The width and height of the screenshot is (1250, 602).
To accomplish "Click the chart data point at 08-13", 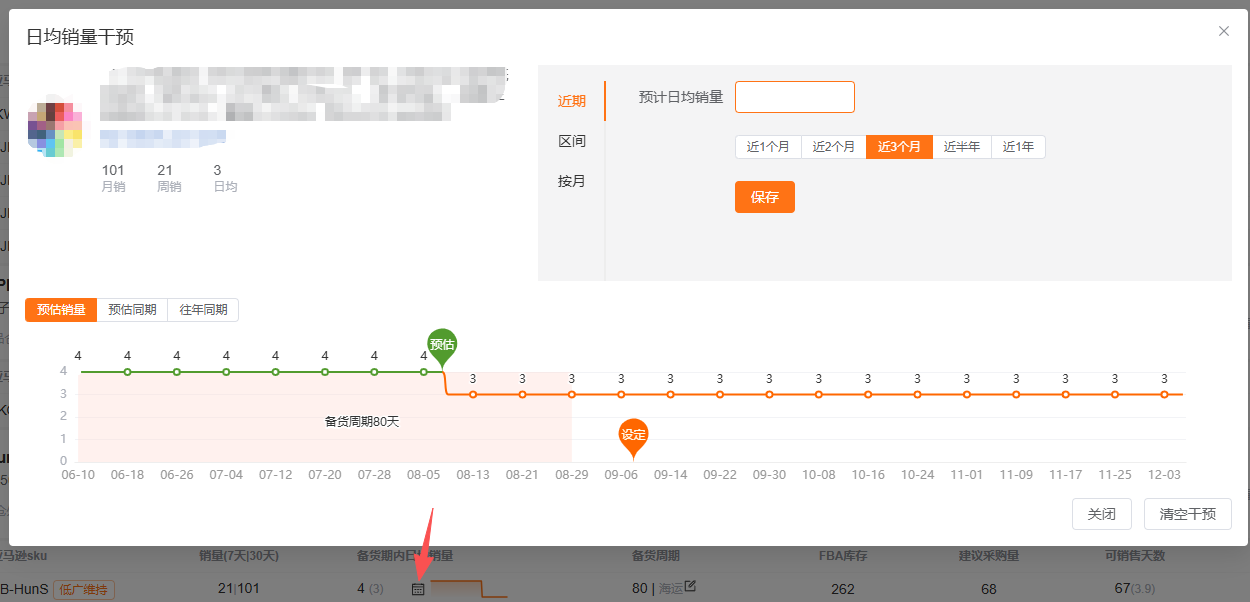I will (473, 394).
